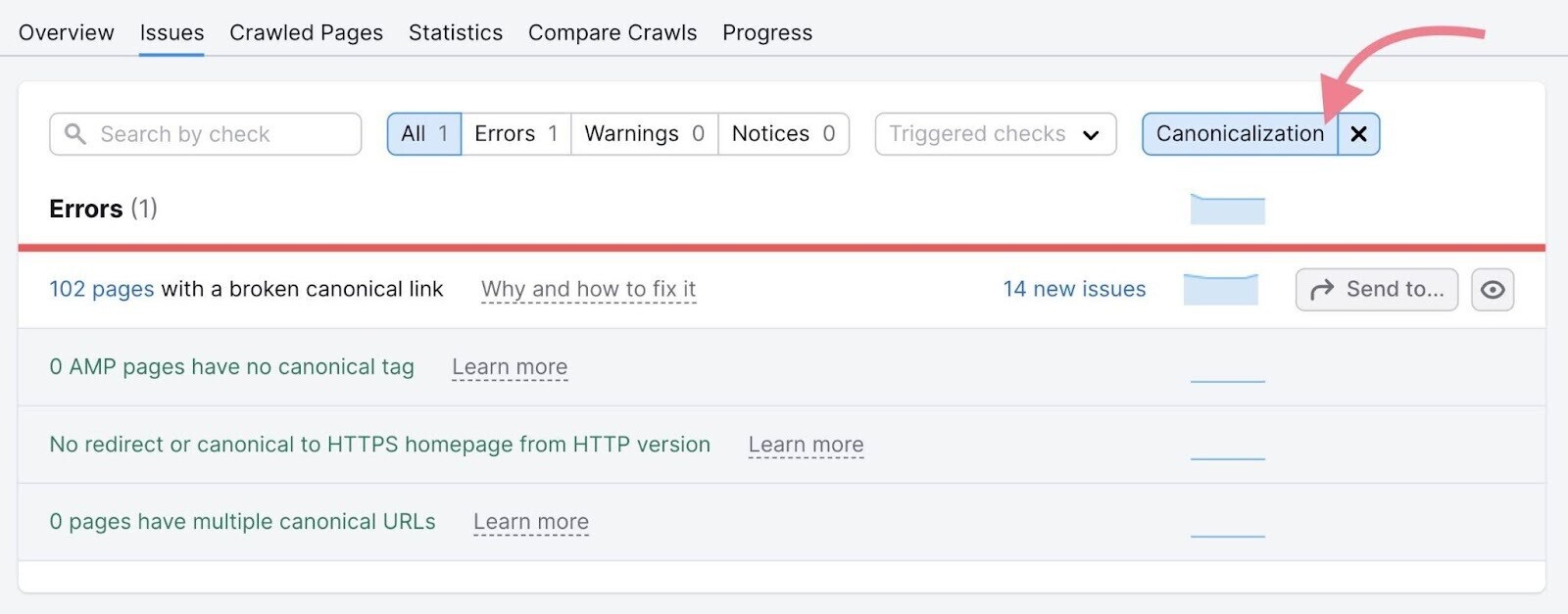Image resolution: width=1568 pixels, height=614 pixels.
Task: Switch to the Progress tab
Action: [x=767, y=33]
